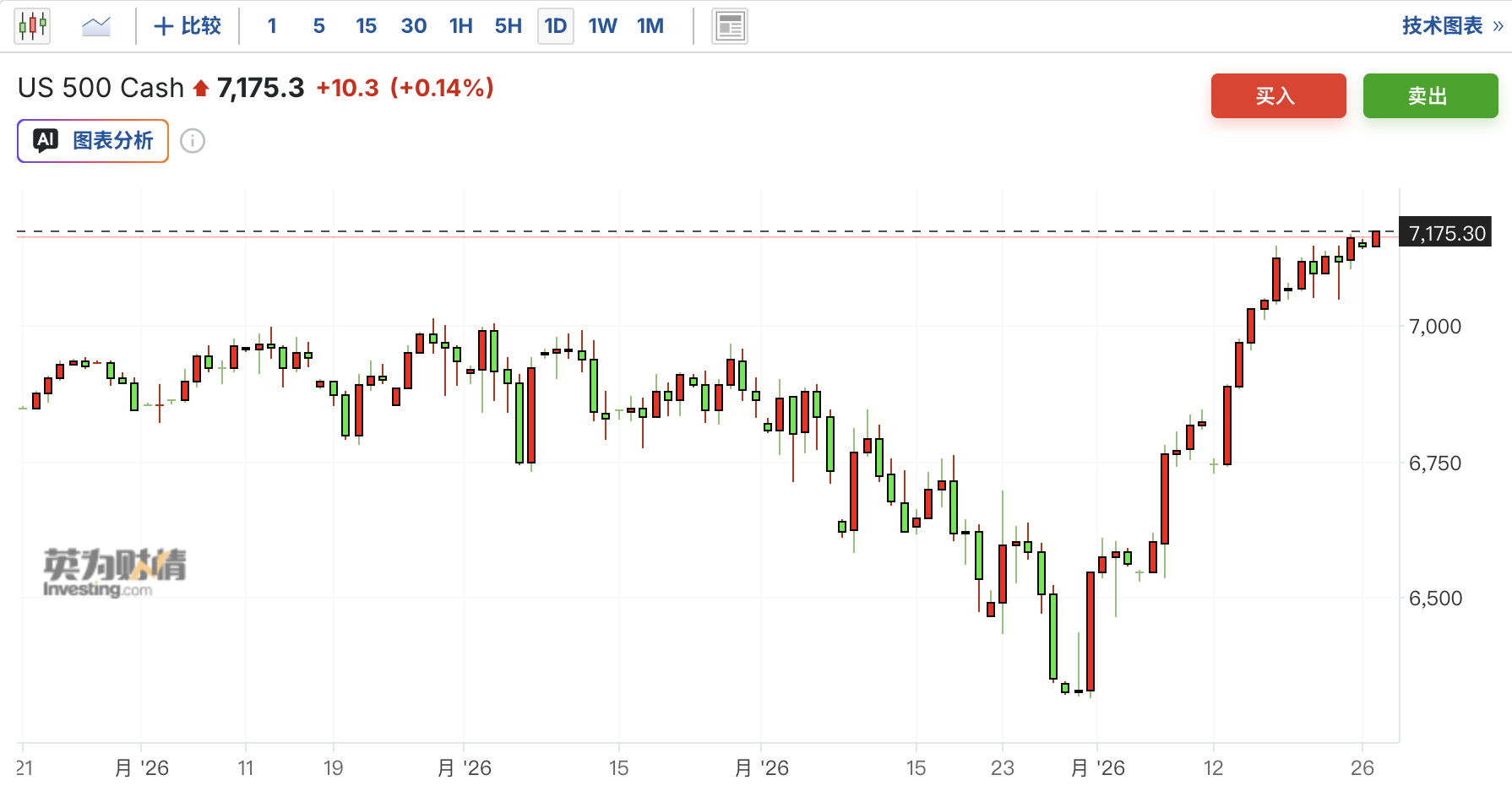Viewport: 1512px width, 802px height.
Task: Switch to 1W weekly timeframe
Action: 602,26
